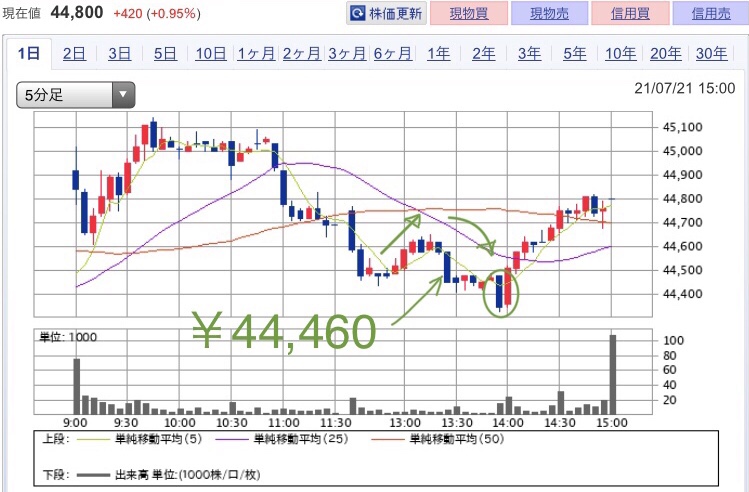
Task: Open the 2ヶ月 chart period
Action: click(301, 53)
